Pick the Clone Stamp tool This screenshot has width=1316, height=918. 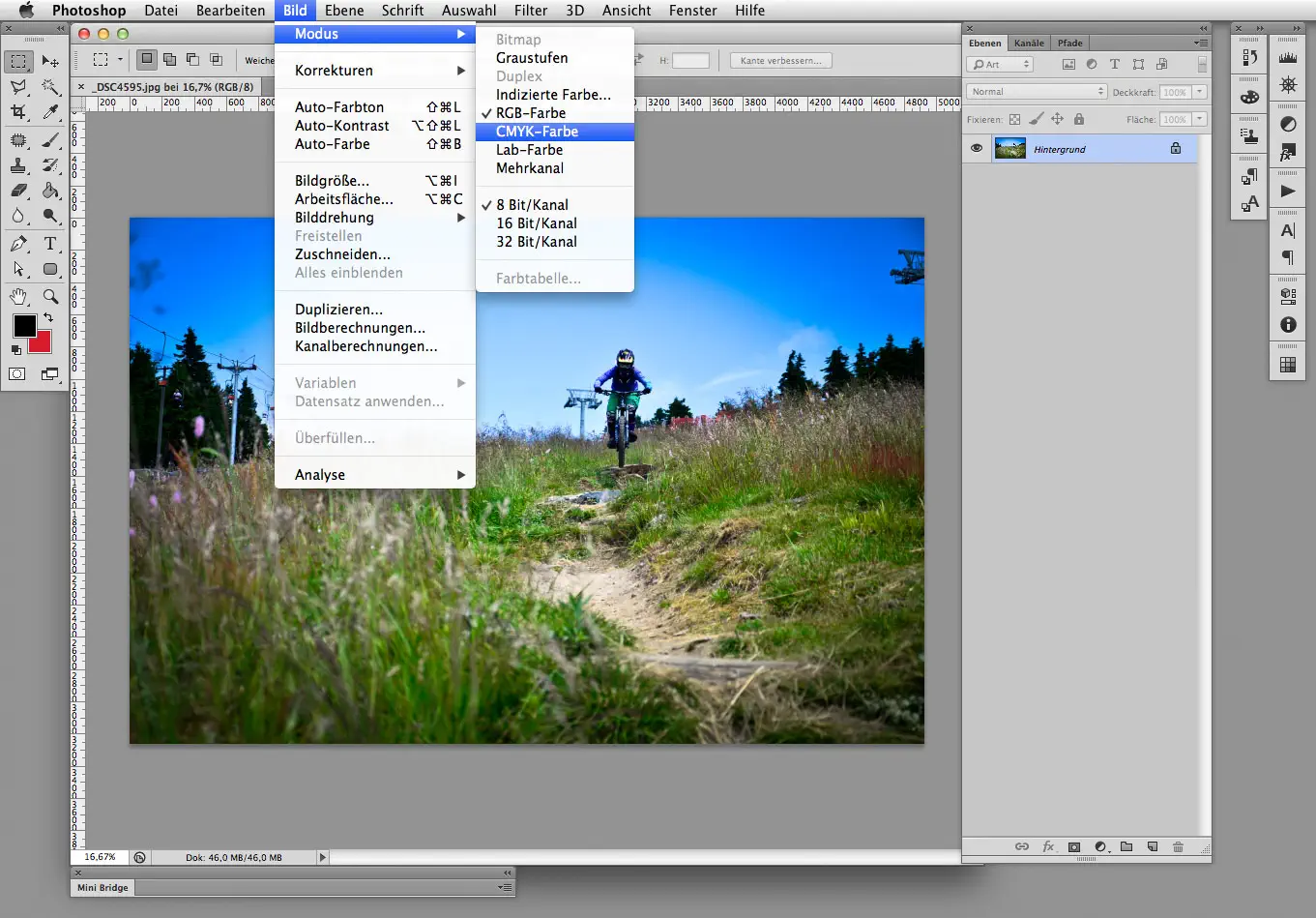[x=19, y=166]
